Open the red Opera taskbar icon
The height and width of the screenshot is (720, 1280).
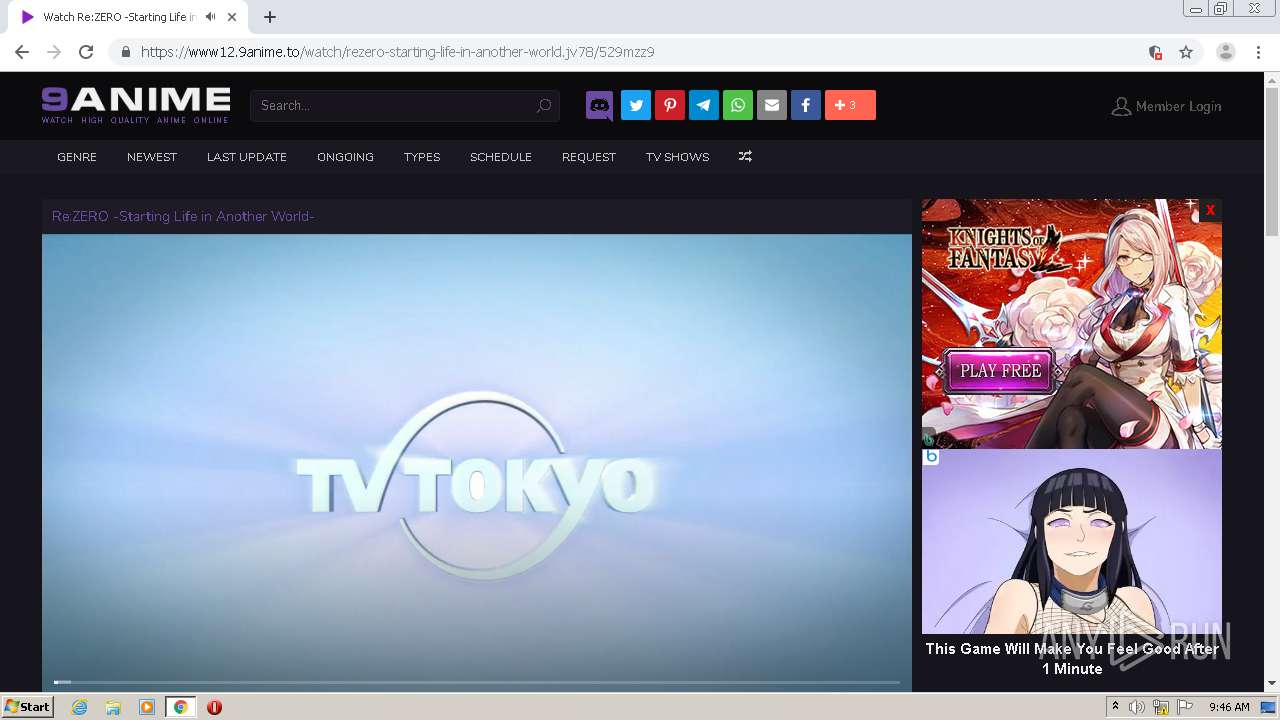click(214, 707)
